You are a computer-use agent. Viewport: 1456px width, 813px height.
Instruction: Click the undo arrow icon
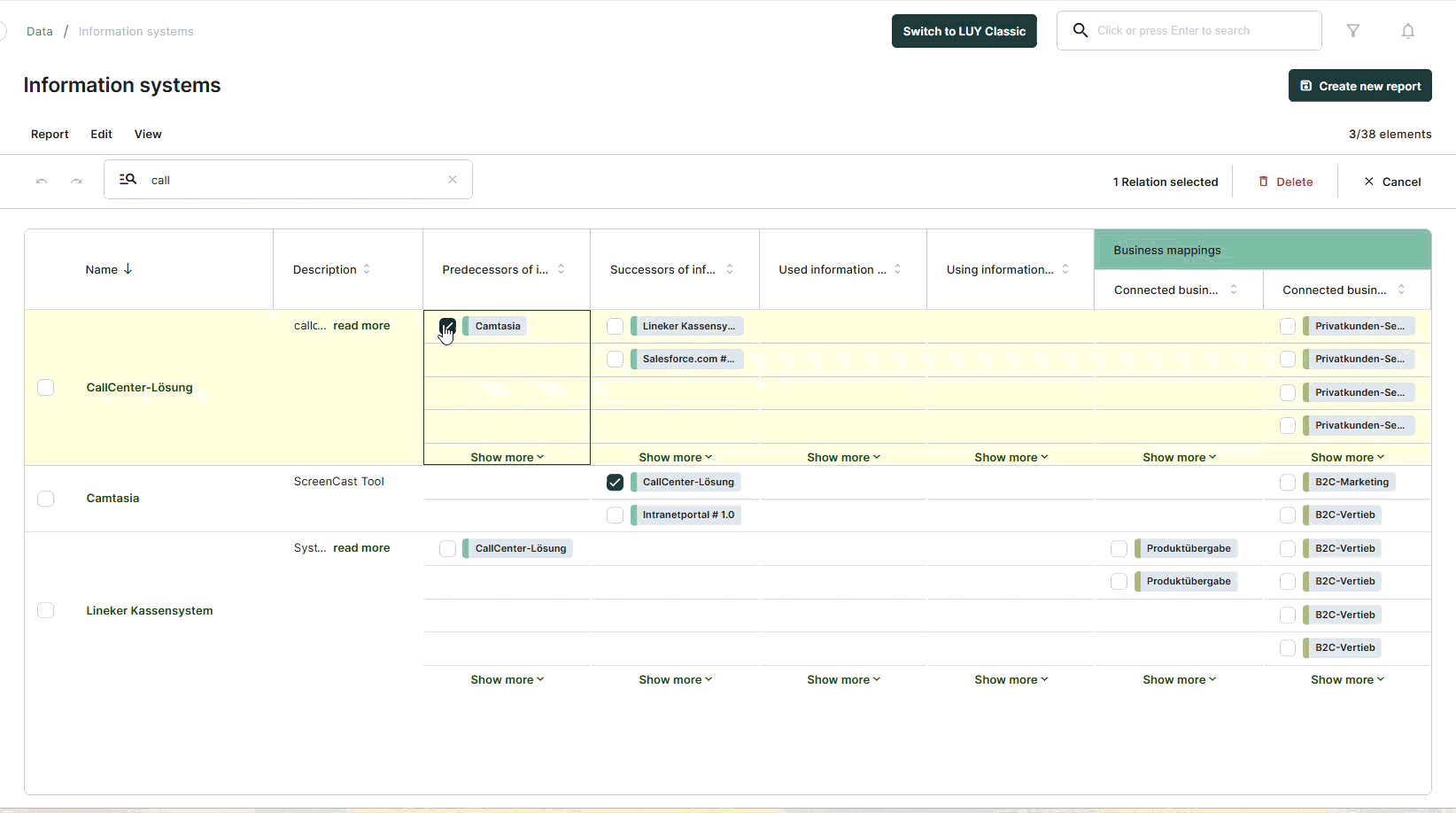[42, 181]
